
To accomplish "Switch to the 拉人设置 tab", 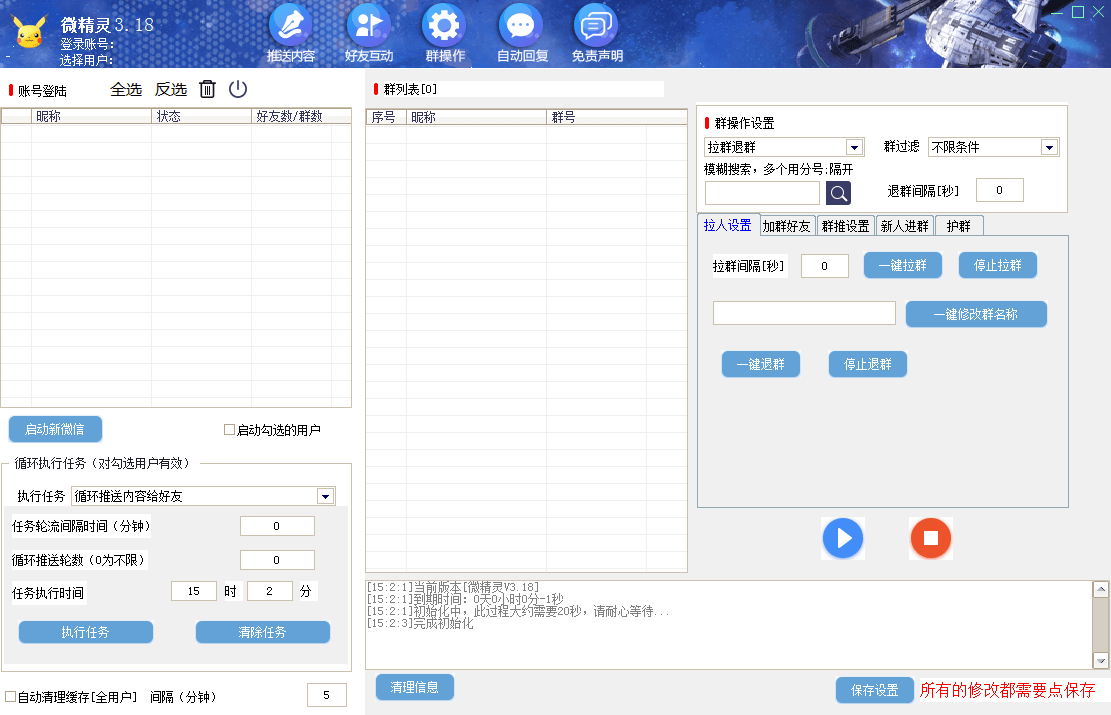I will pos(728,225).
